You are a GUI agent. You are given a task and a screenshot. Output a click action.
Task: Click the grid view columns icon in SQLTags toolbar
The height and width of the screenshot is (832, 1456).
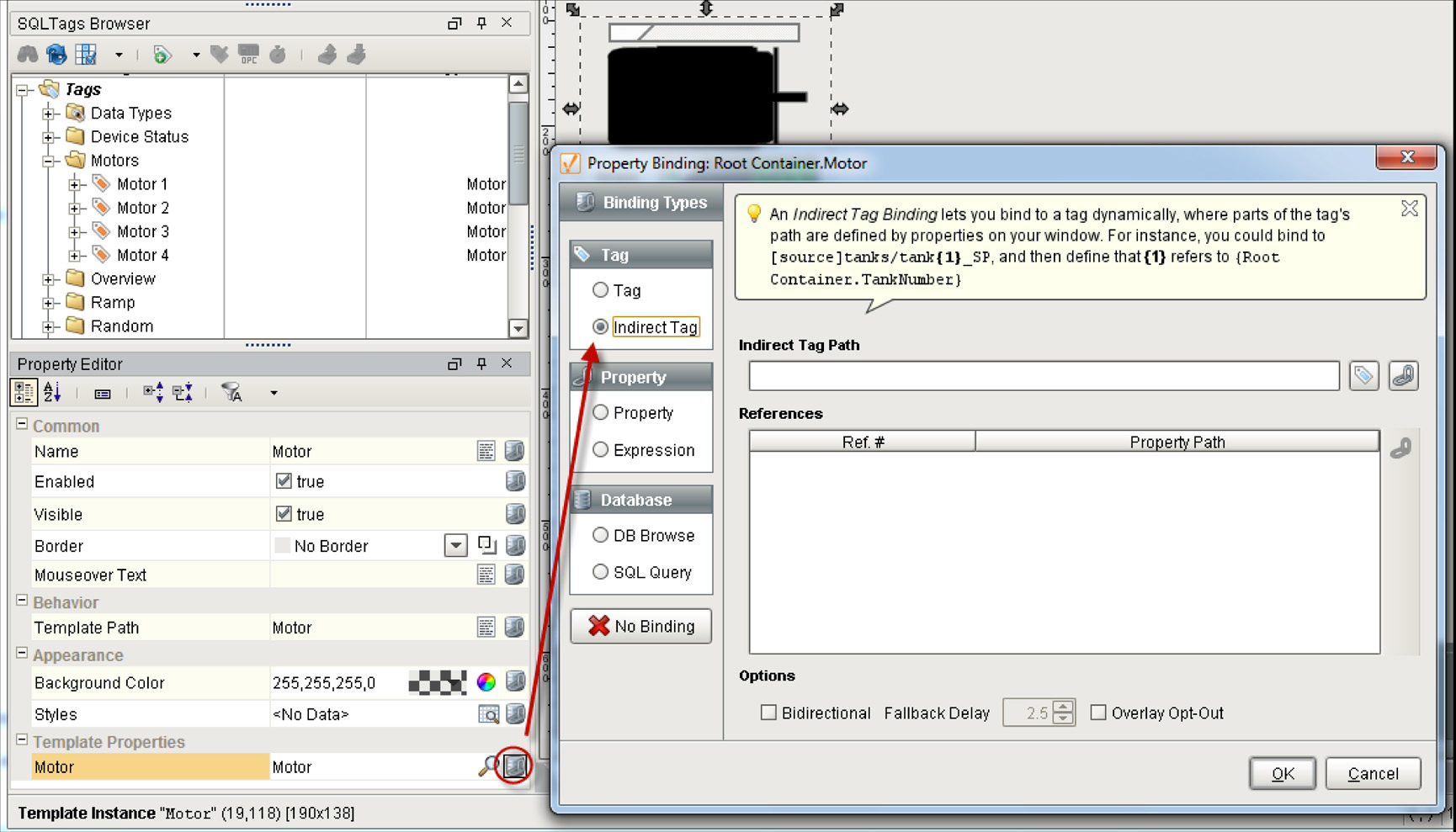coord(86,55)
